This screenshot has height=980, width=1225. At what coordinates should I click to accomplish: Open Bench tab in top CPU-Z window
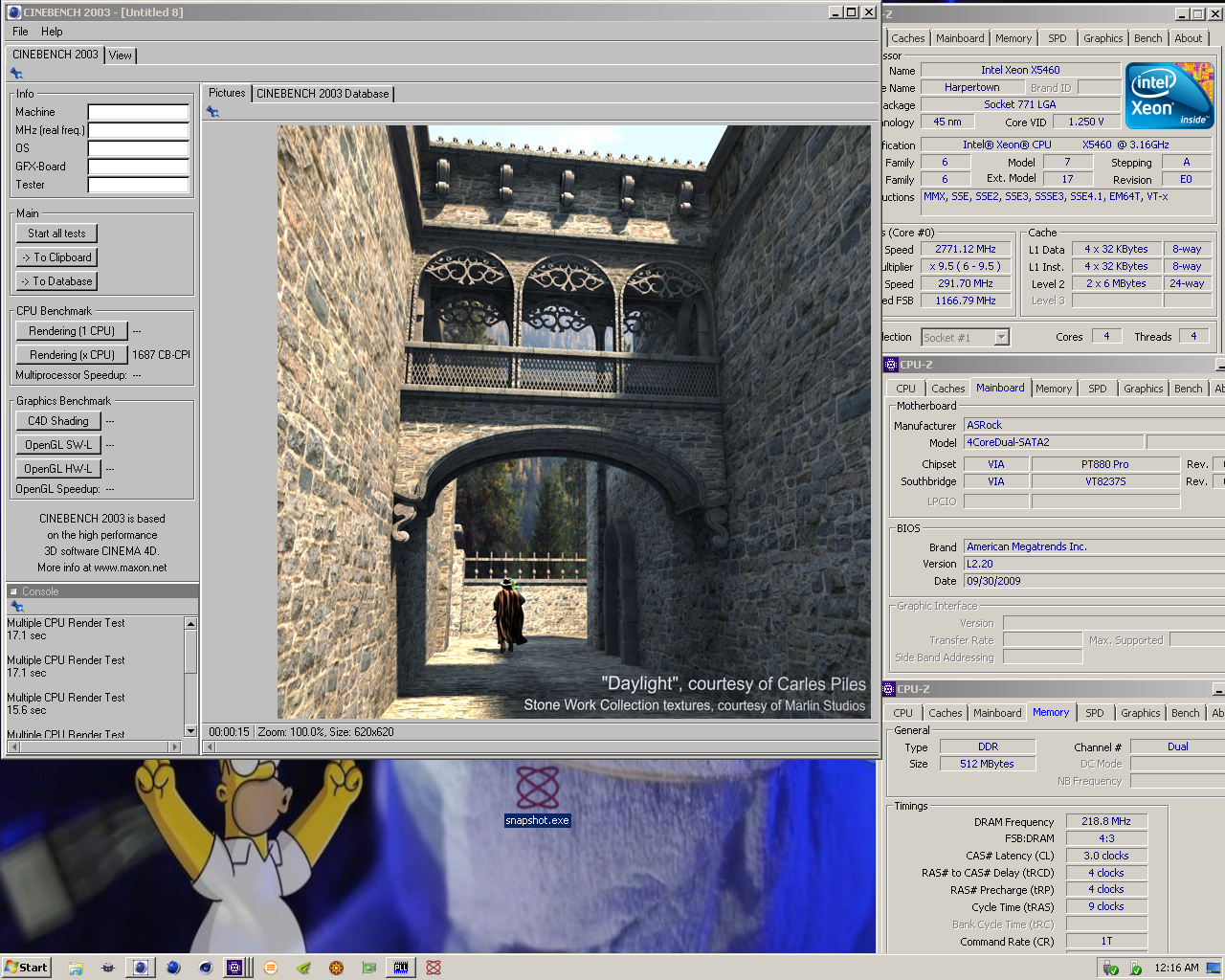[x=1148, y=38]
